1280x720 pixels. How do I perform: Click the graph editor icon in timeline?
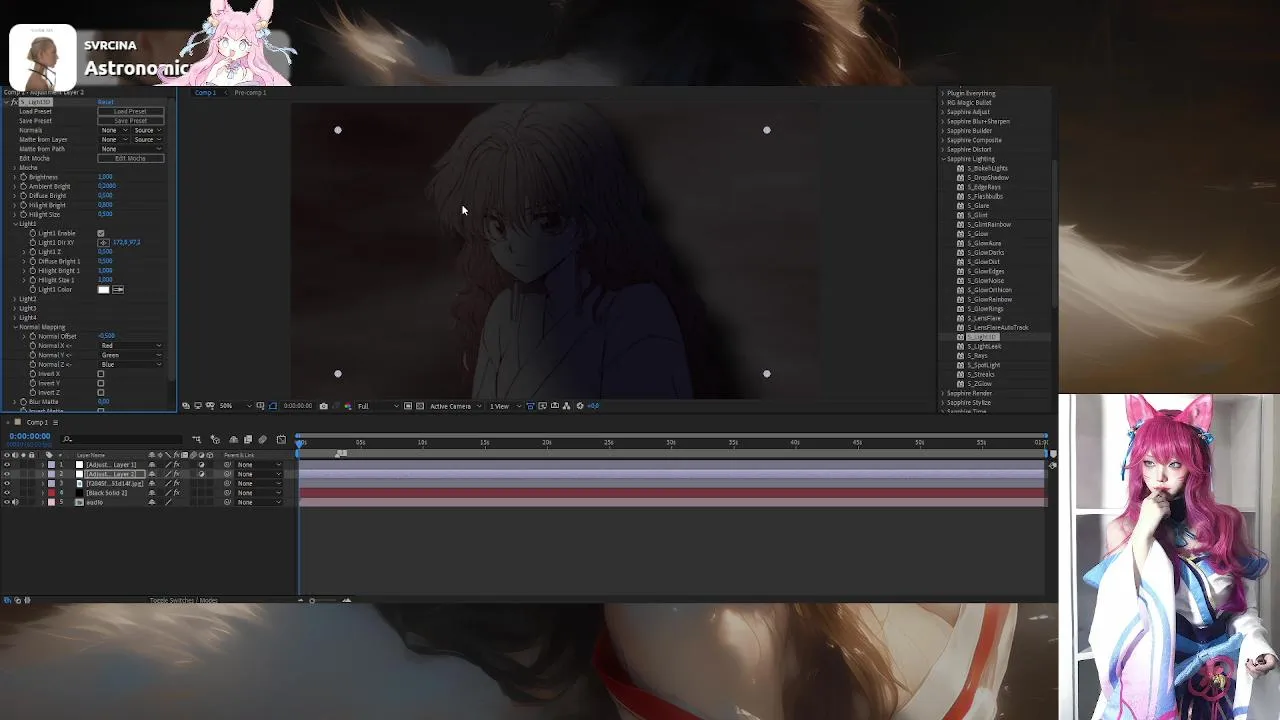point(281,440)
